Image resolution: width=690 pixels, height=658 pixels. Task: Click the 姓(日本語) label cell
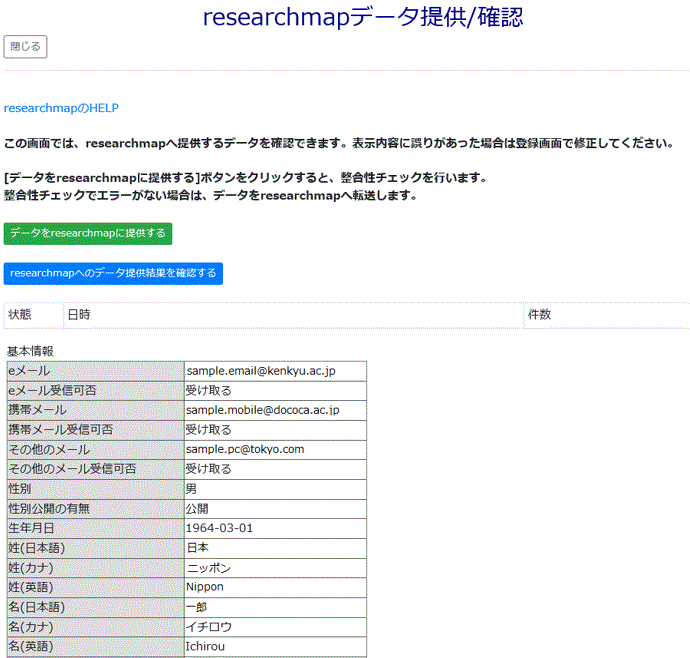click(95, 548)
